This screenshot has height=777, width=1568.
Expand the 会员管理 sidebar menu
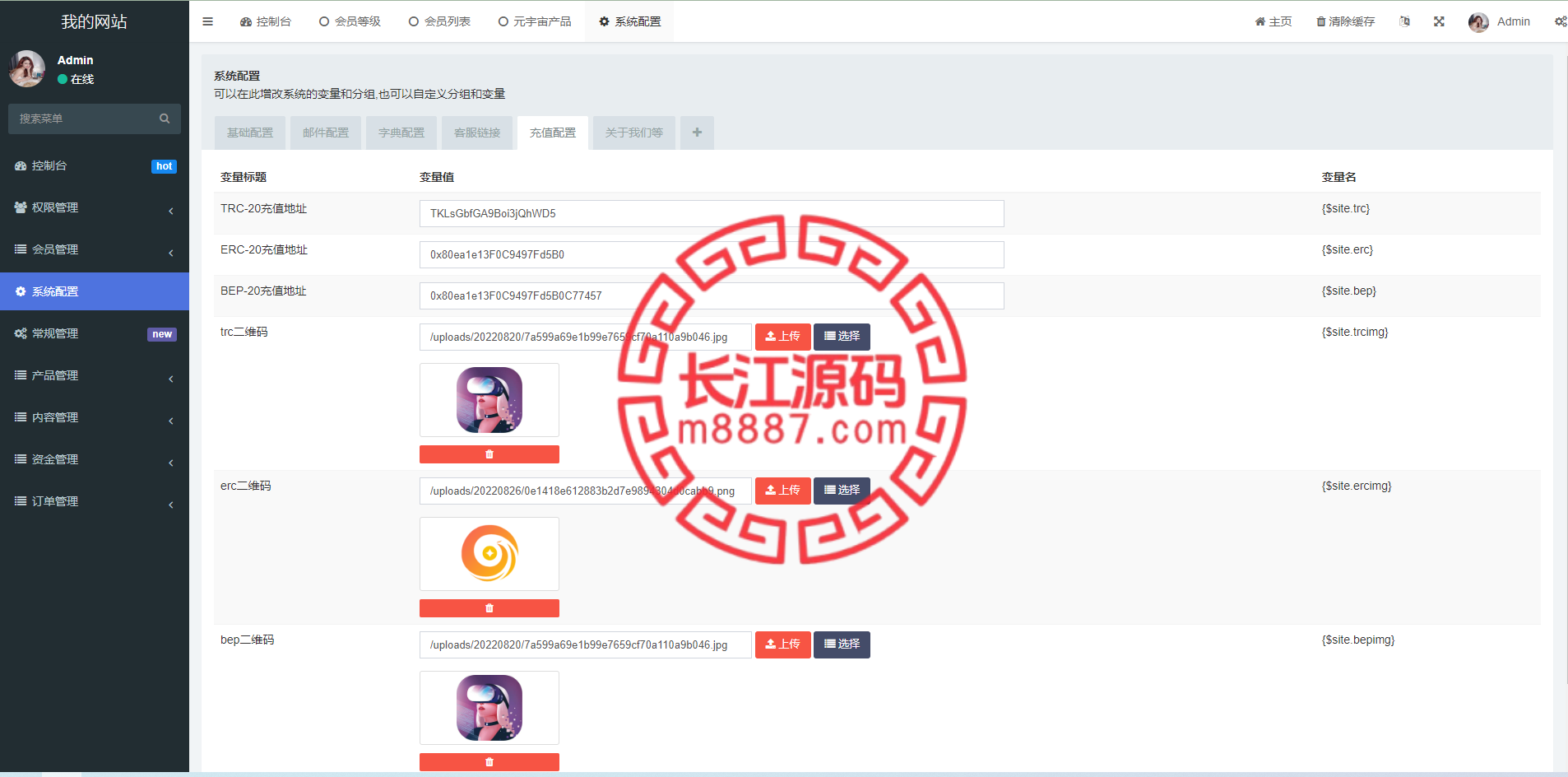click(x=95, y=249)
